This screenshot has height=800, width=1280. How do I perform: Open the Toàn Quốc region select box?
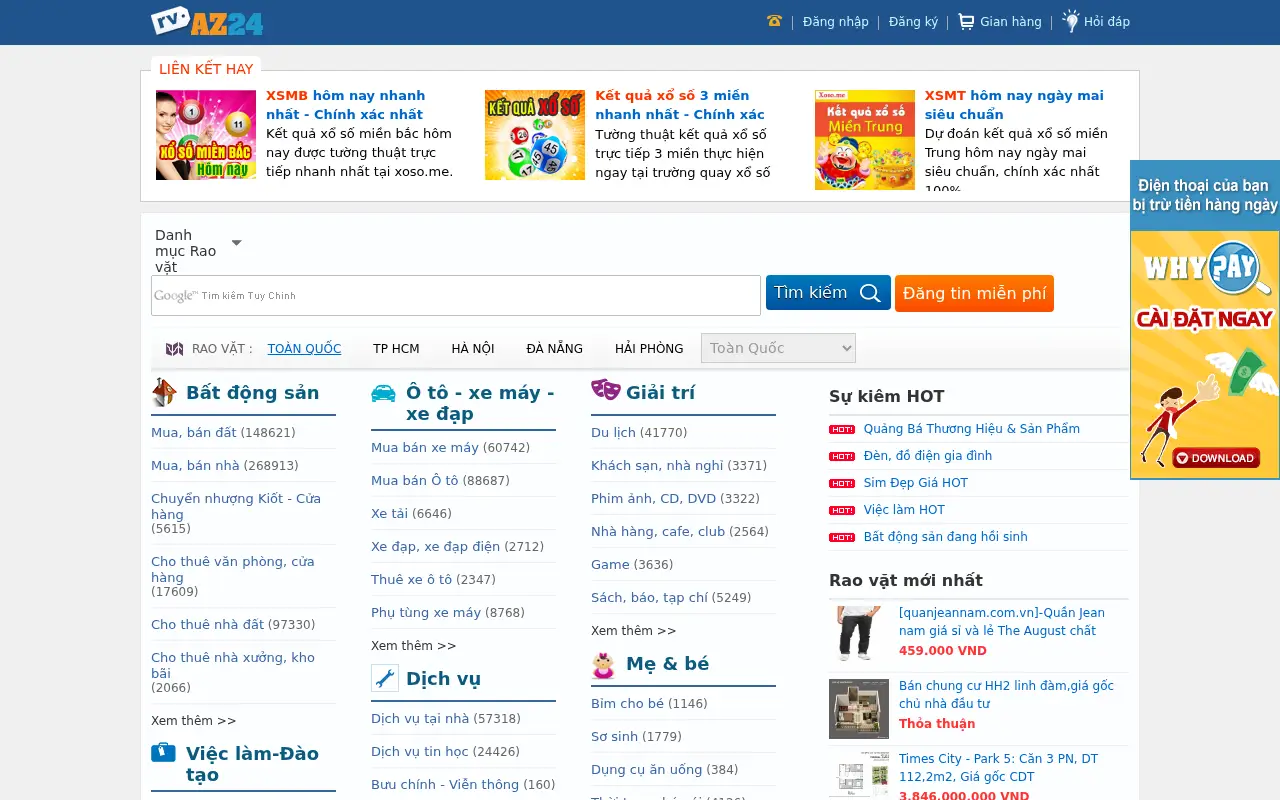[778, 348]
